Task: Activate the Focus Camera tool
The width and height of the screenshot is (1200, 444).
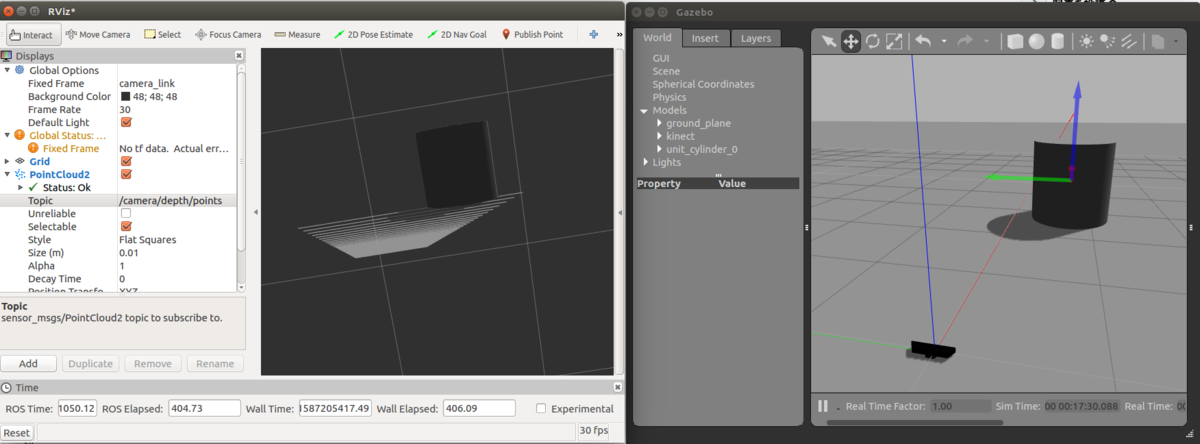Action: [228, 34]
